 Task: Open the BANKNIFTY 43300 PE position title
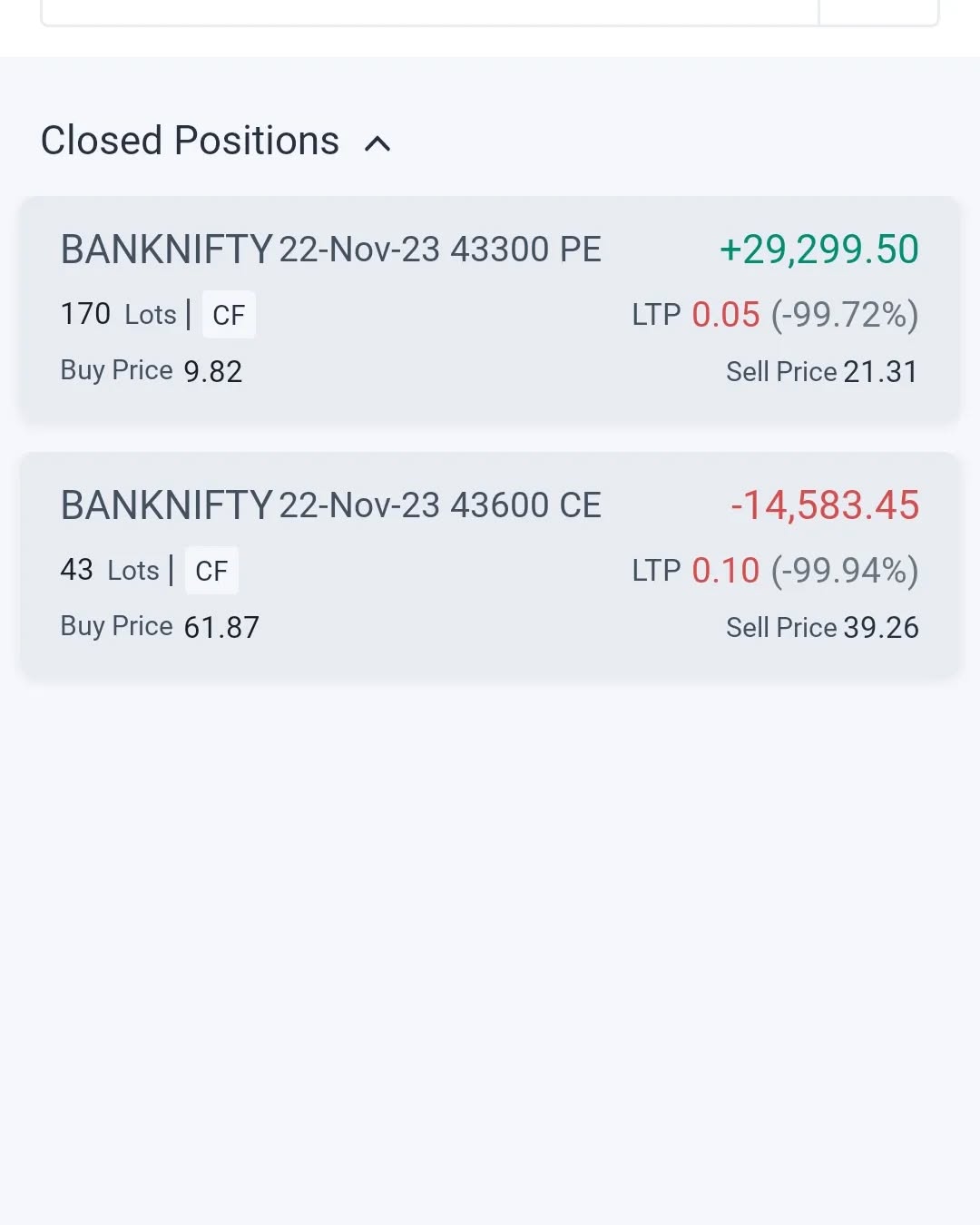click(331, 250)
